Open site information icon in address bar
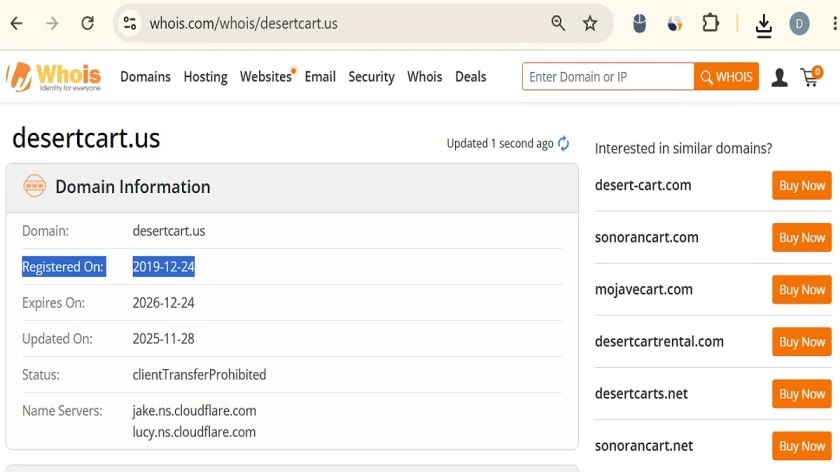The width and height of the screenshot is (840, 472). pos(130,23)
